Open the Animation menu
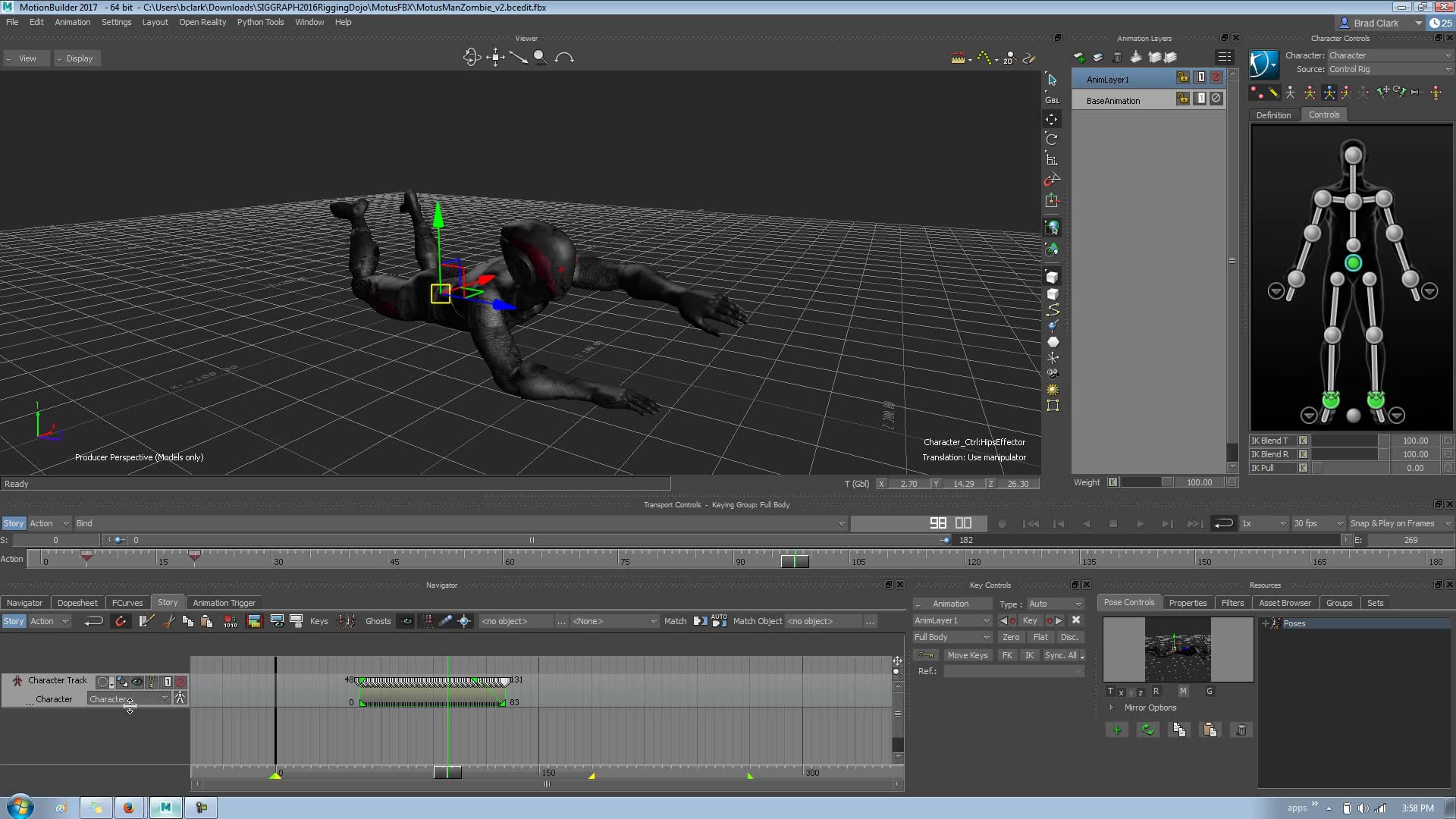1456x819 pixels. 73,22
